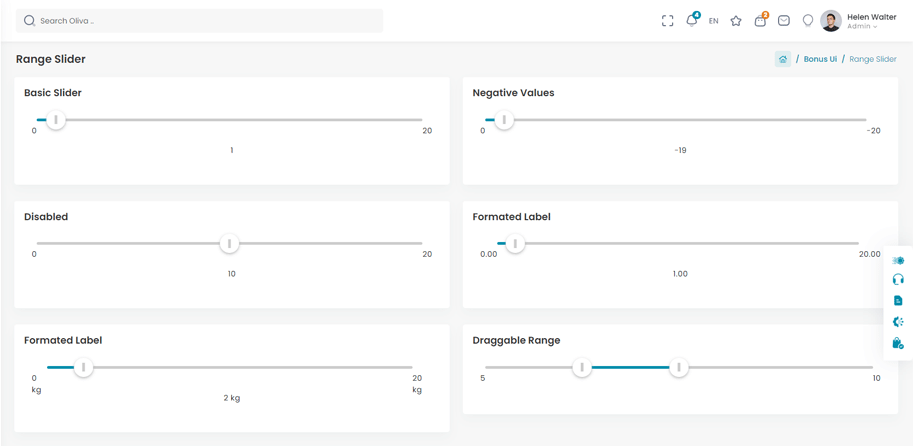Click the Range Slider breadcrumb link
The height and width of the screenshot is (446, 913).
pyautogui.click(x=872, y=59)
